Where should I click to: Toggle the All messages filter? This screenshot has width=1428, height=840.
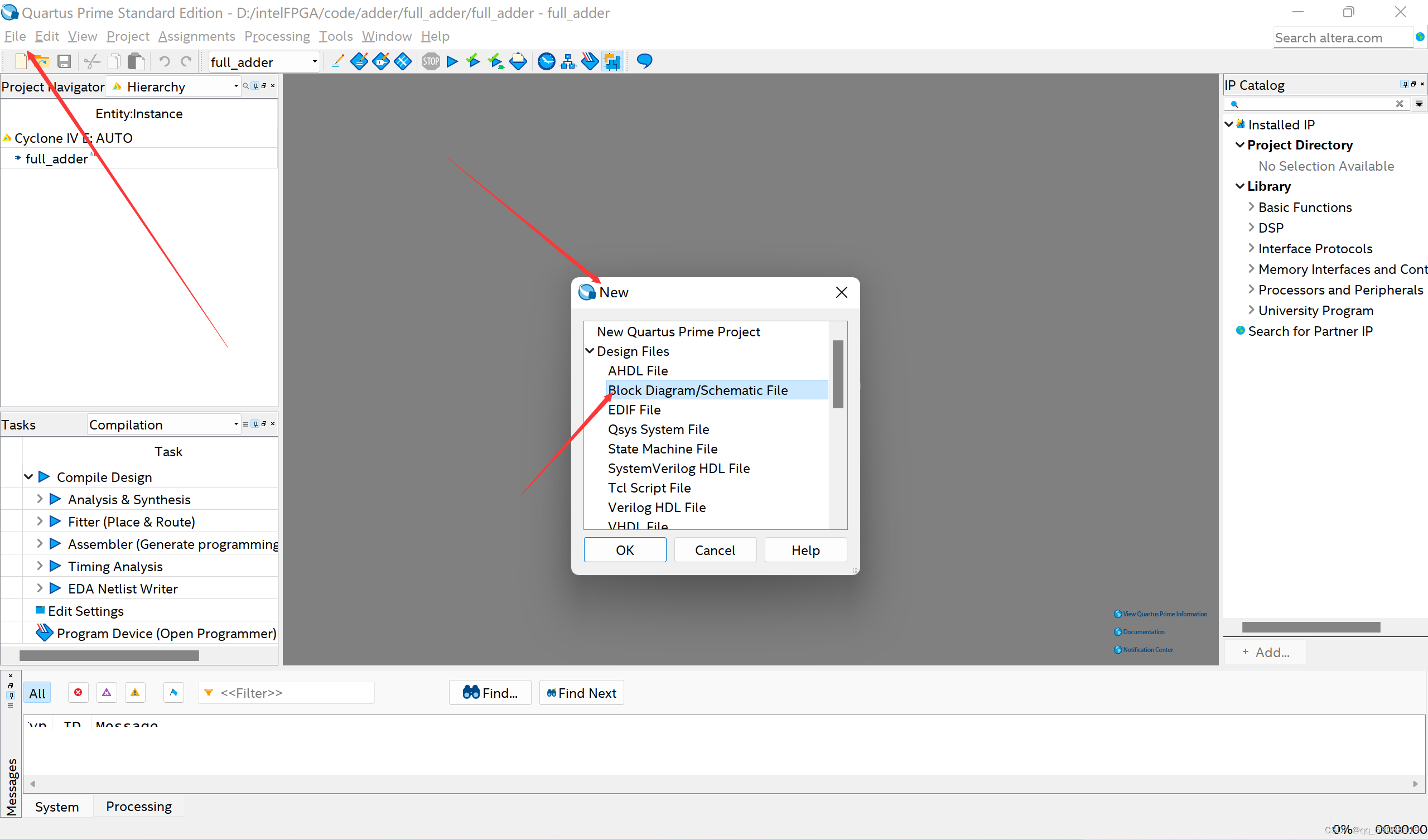click(37, 693)
